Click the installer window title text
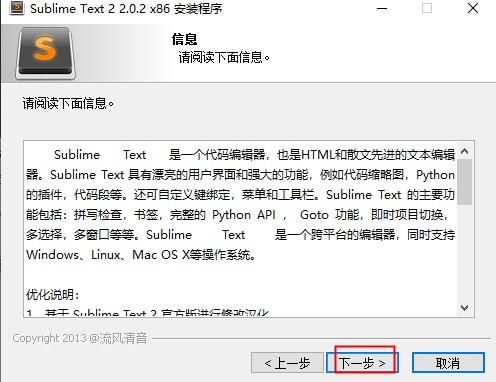 point(126,9)
